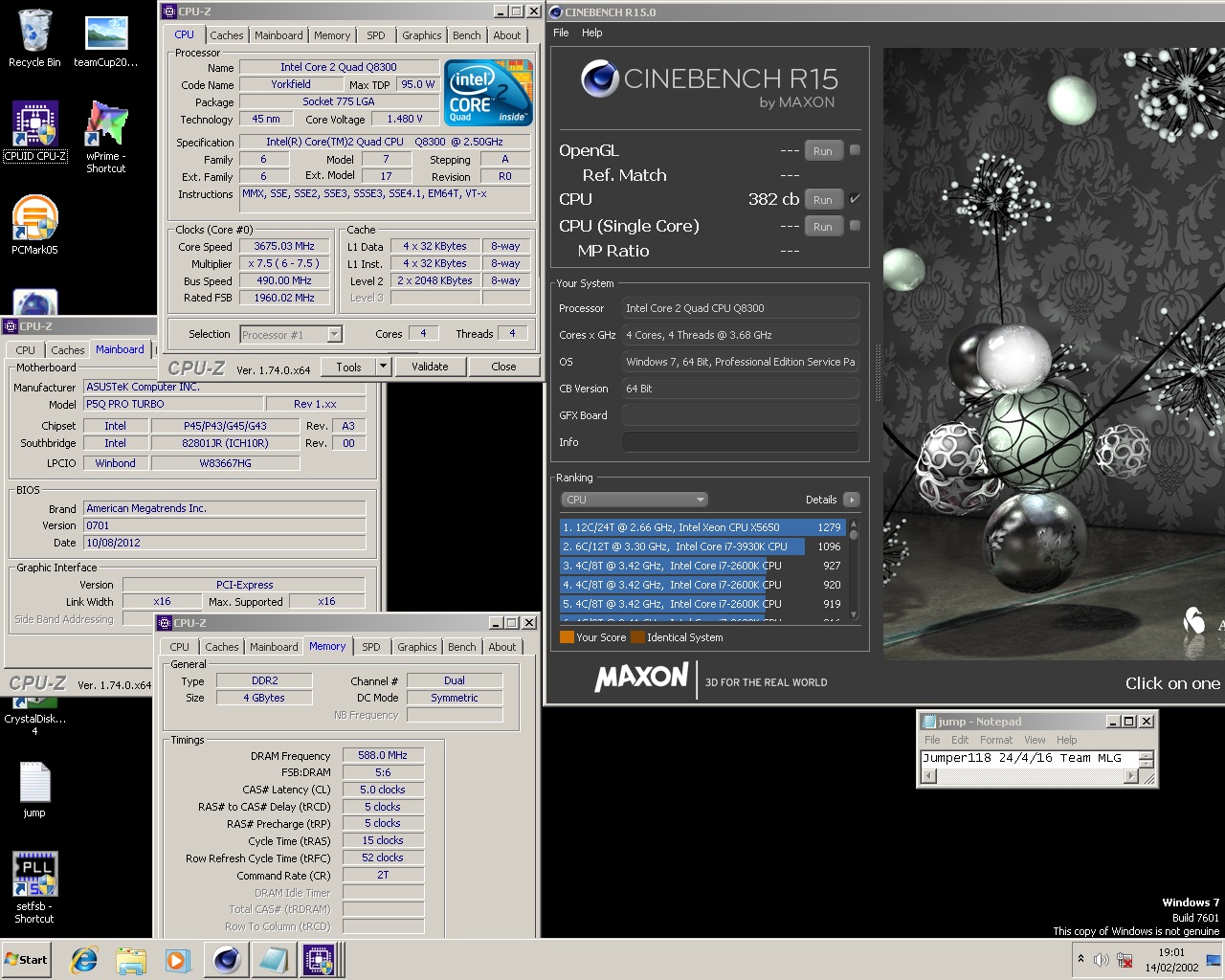1225x980 pixels.
Task: Enable the OpenGL test checkbox in Cinebench
Action: pyautogui.click(x=855, y=150)
